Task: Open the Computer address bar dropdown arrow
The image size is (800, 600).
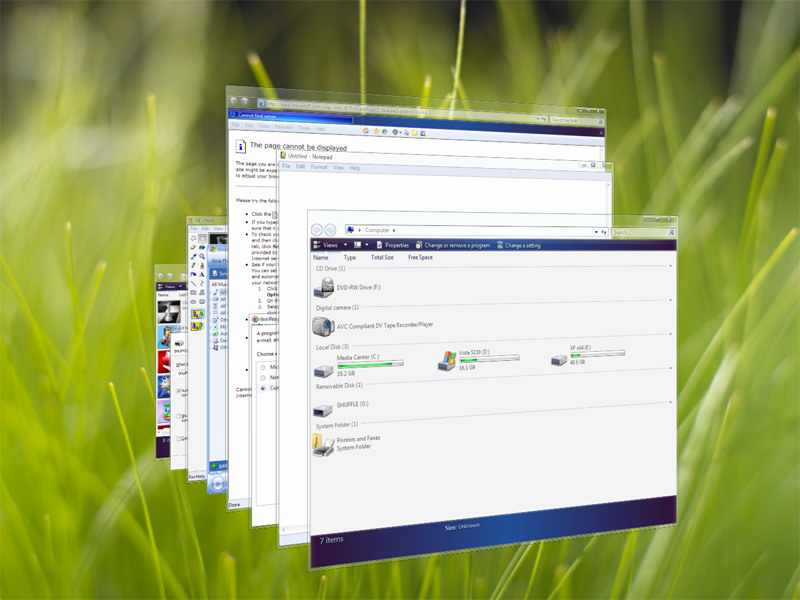Action: [596, 232]
